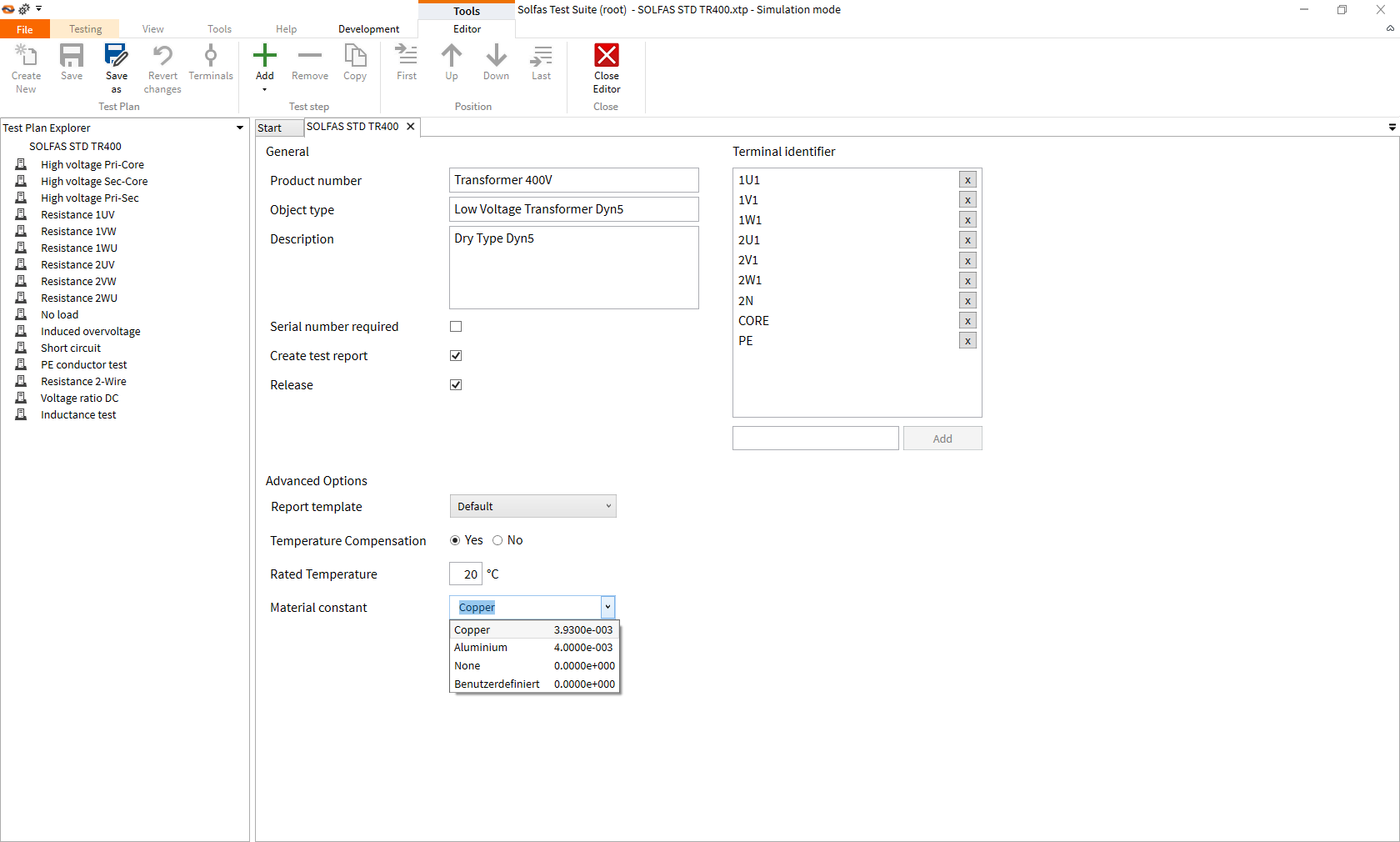This screenshot has height=842, width=1400.
Task: Move test step Down
Action: [497, 56]
